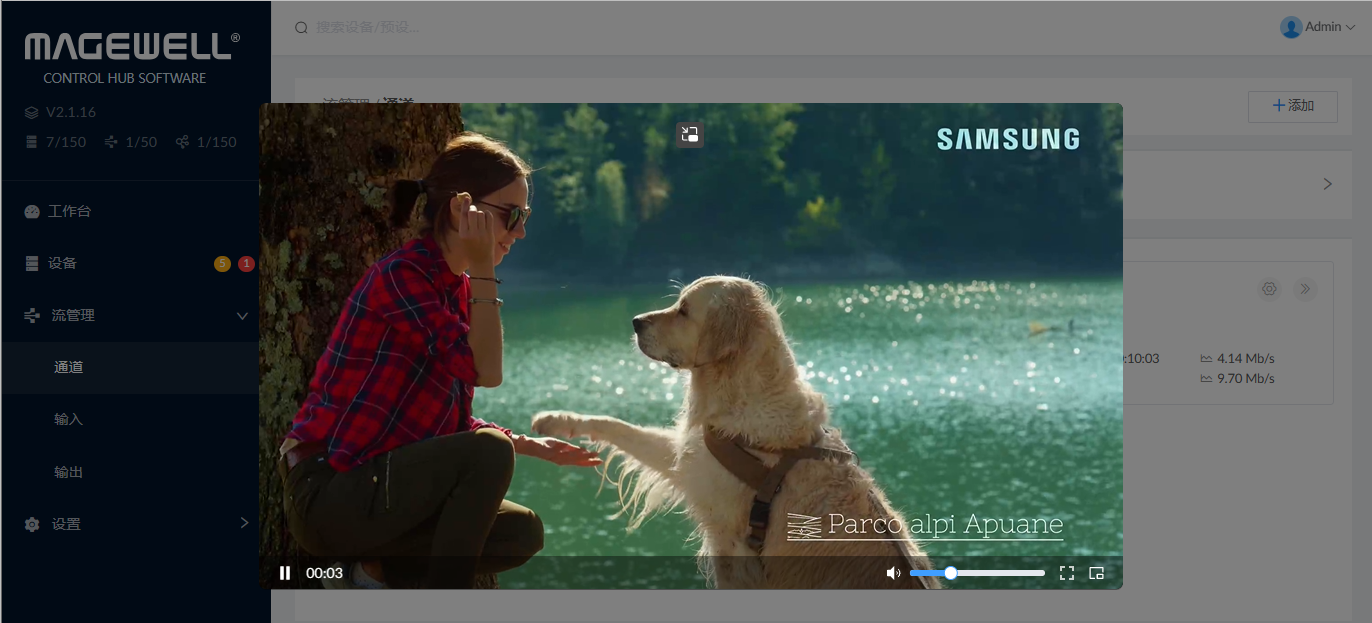Click the 1/150 count text
Viewport: 1372px width, 623px height.
tap(217, 142)
